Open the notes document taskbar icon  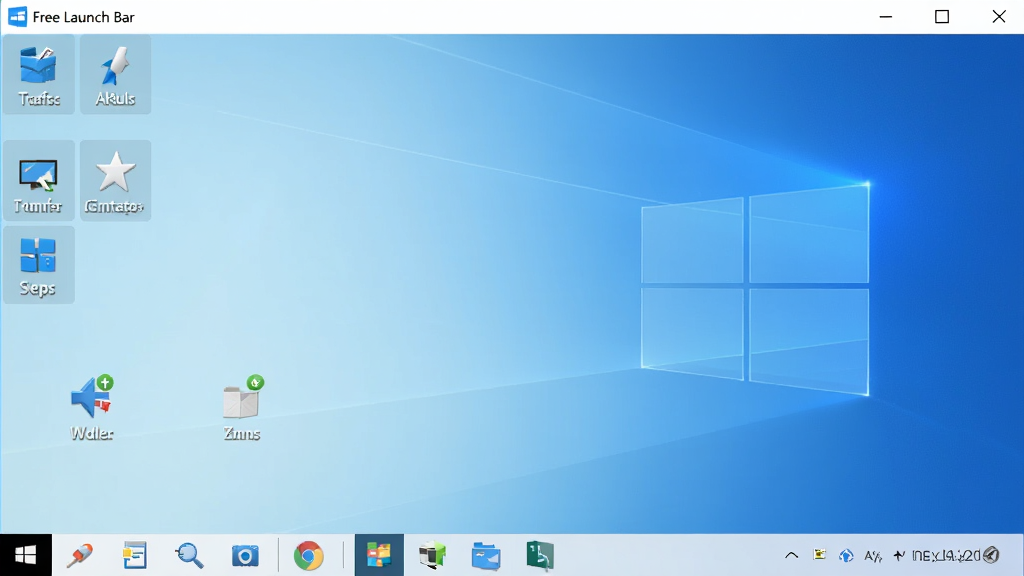click(x=135, y=555)
